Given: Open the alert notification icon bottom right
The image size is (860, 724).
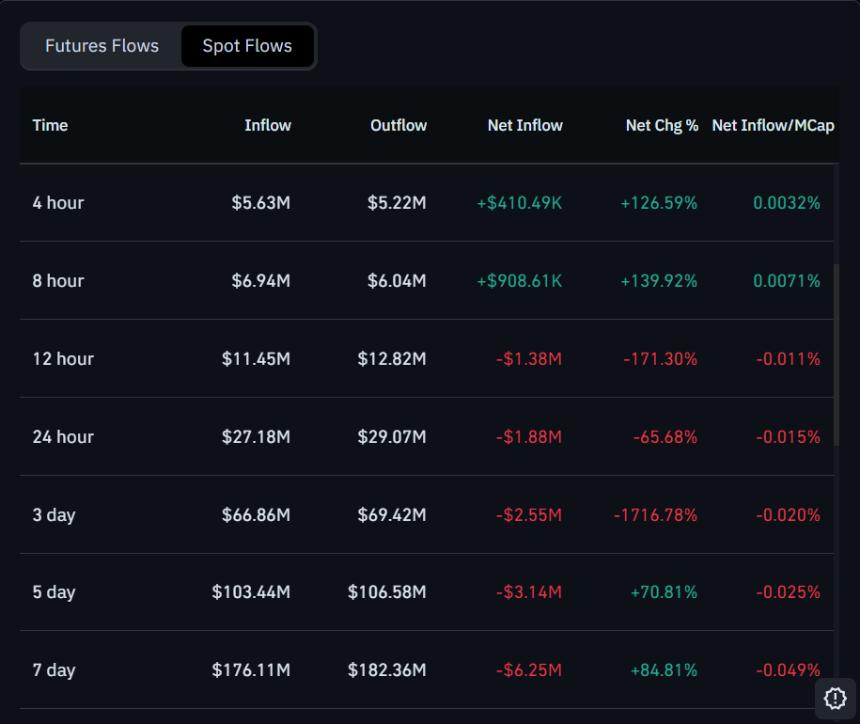Looking at the screenshot, I should point(836,699).
